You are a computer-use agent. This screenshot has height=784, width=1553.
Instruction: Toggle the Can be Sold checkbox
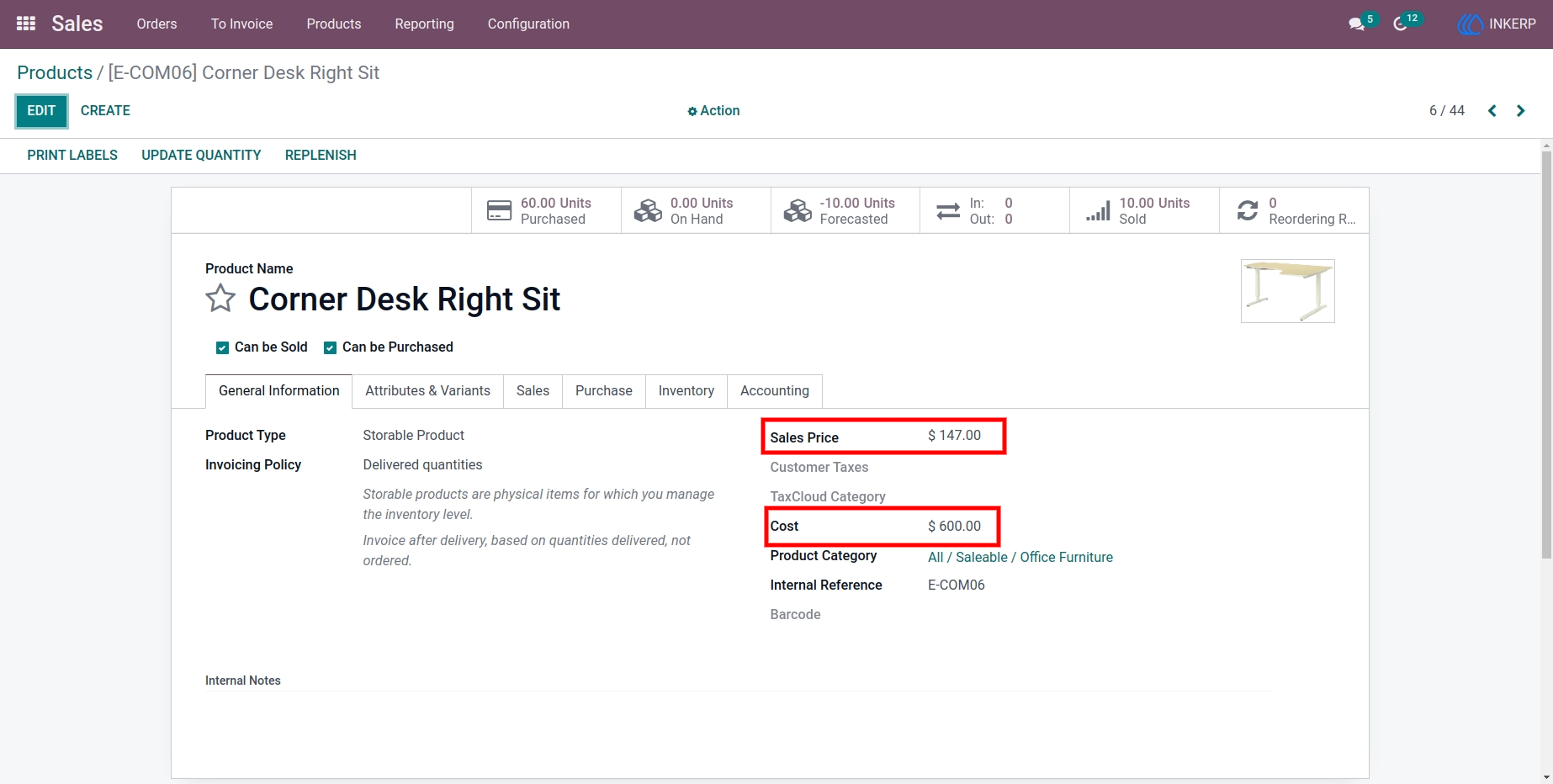pyautogui.click(x=222, y=347)
